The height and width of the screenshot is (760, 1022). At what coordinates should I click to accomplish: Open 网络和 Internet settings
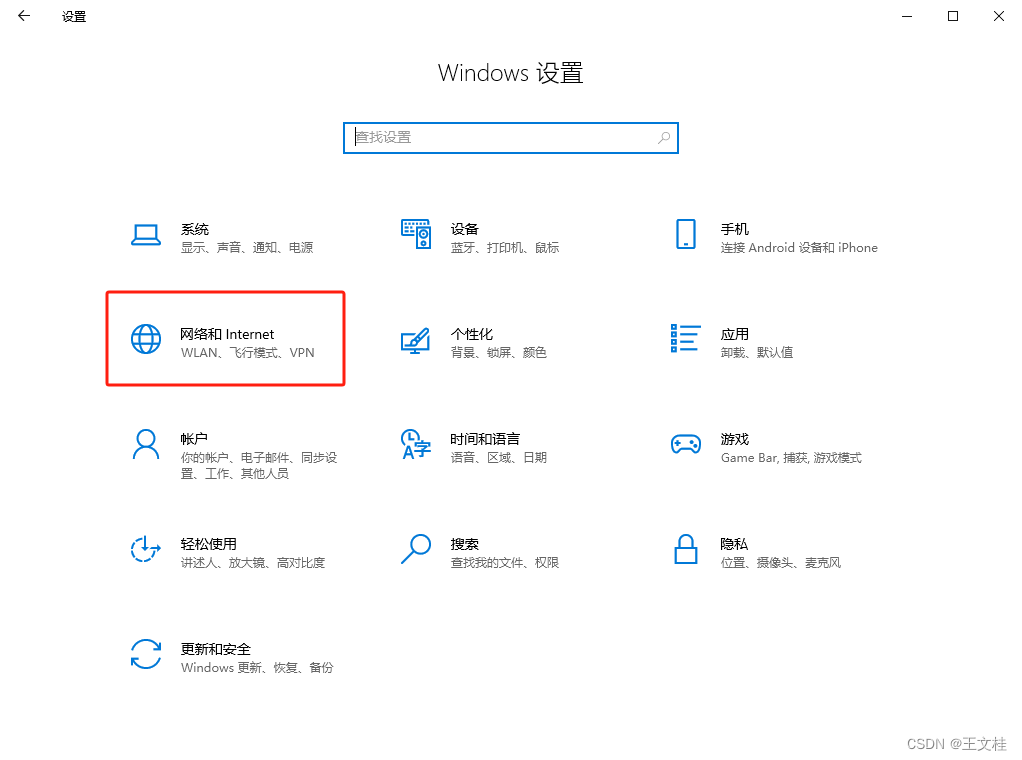coord(227,334)
